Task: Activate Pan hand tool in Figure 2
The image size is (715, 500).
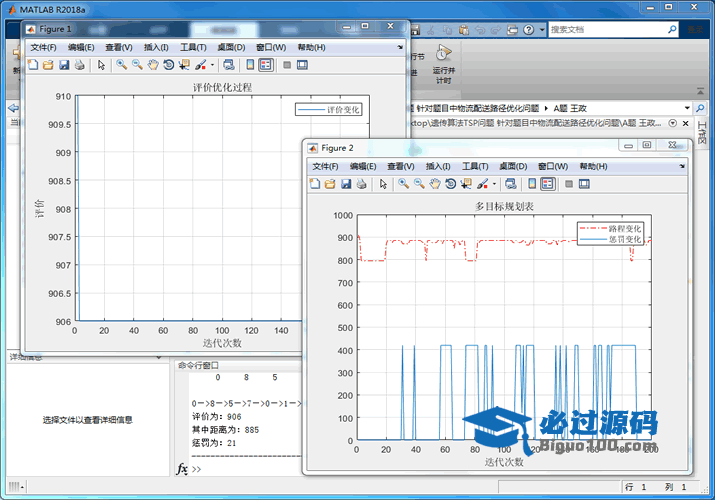Action: [435, 184]
